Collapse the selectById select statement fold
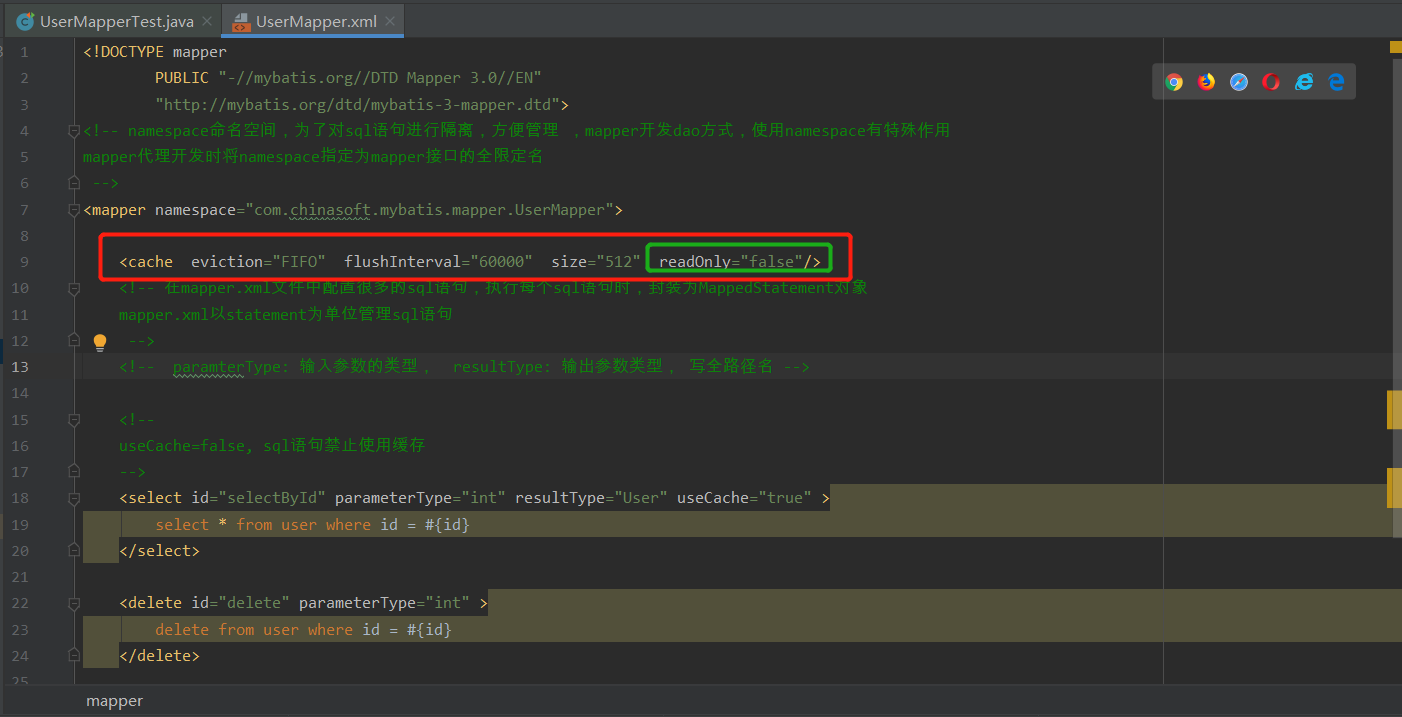Image resolution: width=1402 pixels, height=717 pixels. click(x=73, y=497)
